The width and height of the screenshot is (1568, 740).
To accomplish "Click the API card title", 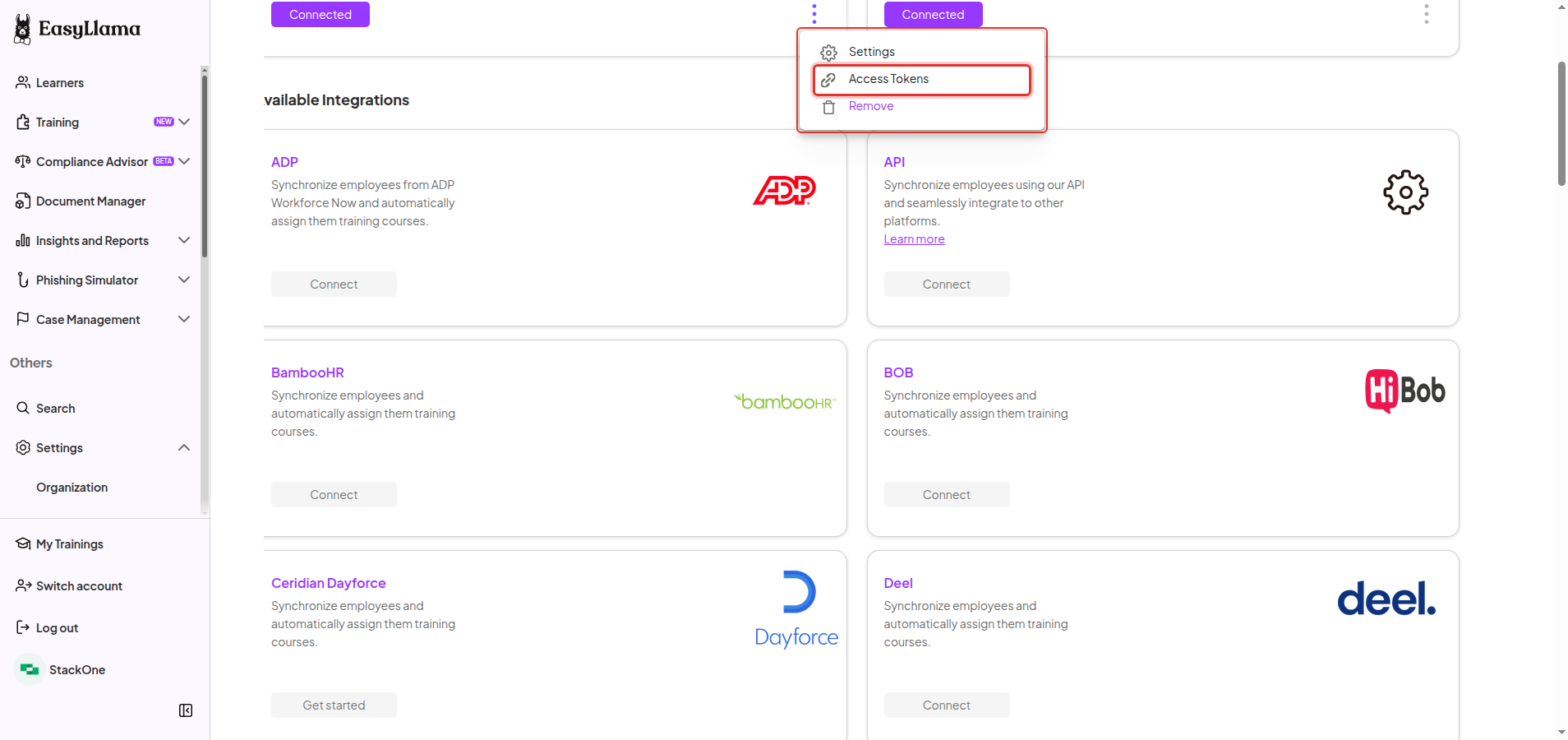I will point(894,162).
